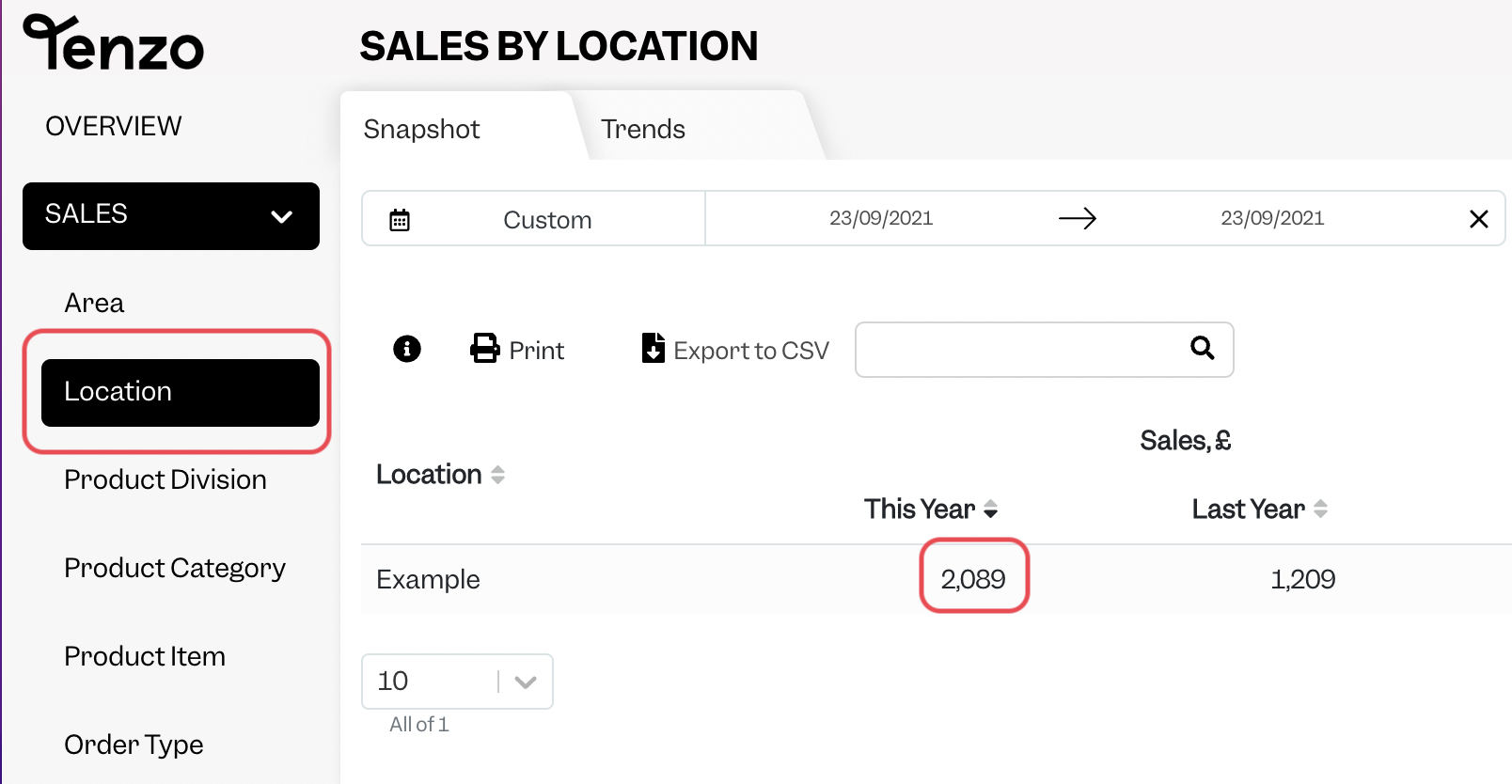The image size is (1512, 784).
Task: Click the Export to CSV icon
Action: (x=653, y=349)
